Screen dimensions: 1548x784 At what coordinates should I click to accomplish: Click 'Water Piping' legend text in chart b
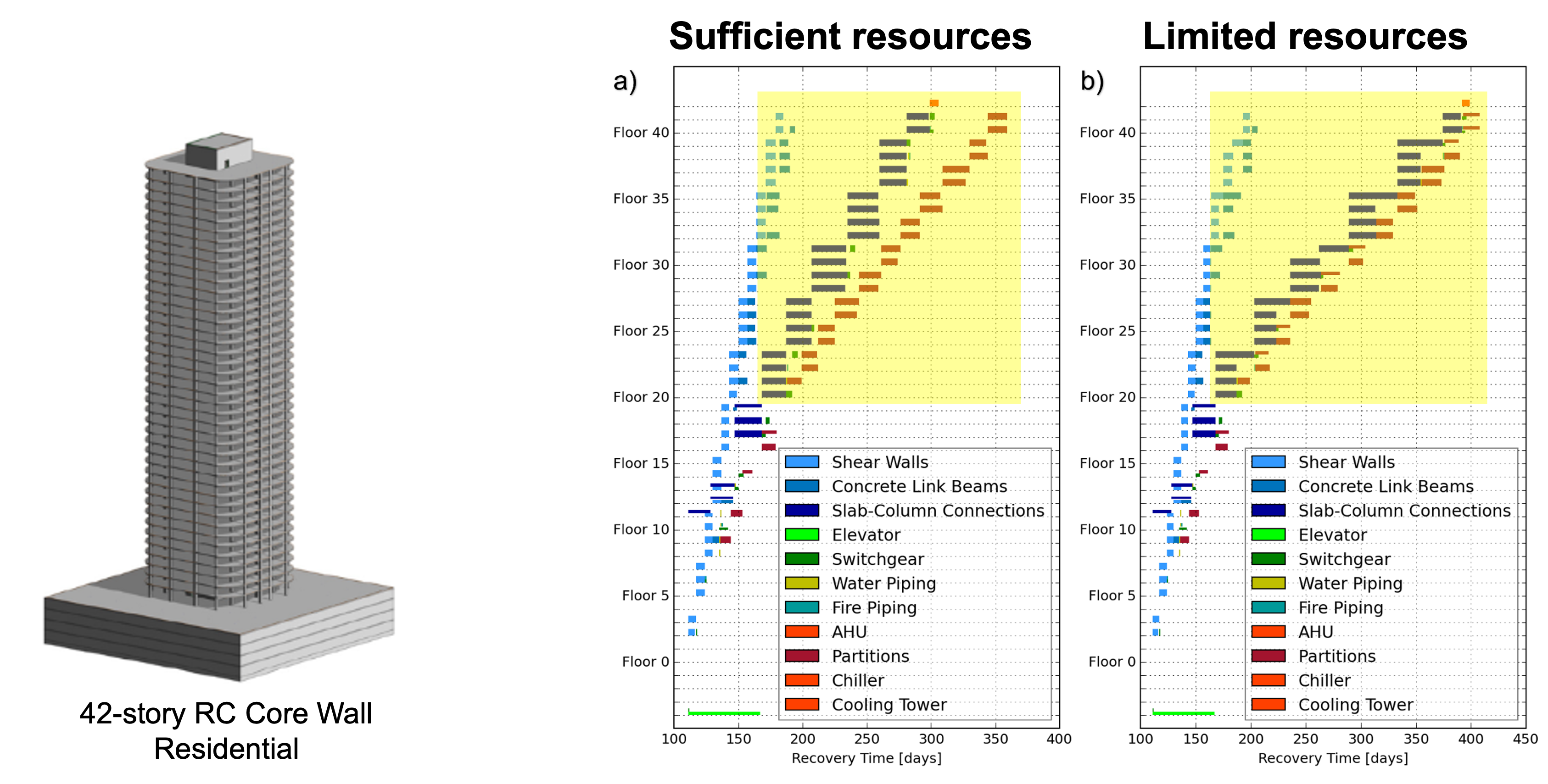[1350, 584]
